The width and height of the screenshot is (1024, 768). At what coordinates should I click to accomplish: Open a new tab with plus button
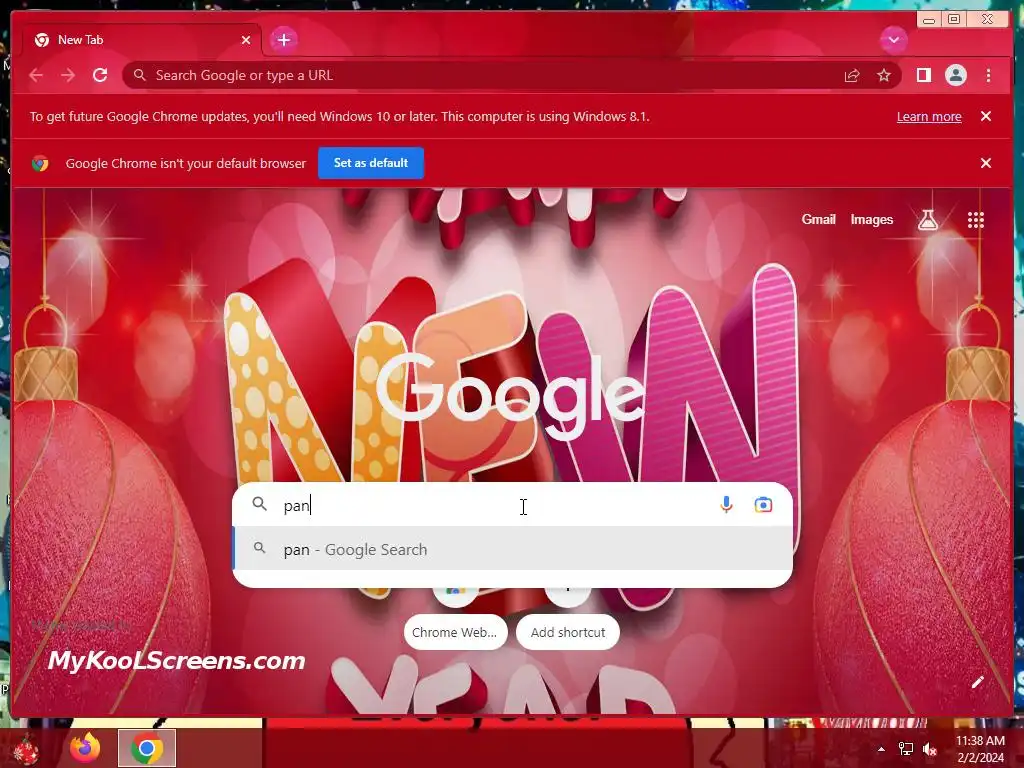click(283, 40)
